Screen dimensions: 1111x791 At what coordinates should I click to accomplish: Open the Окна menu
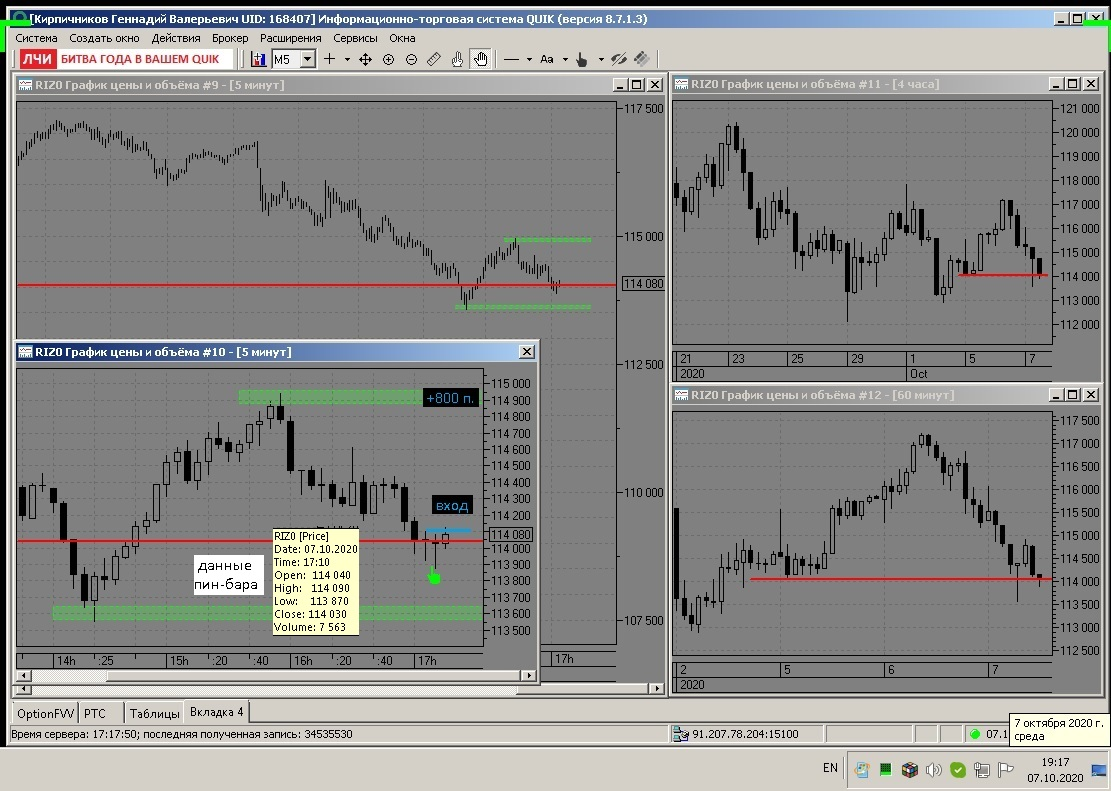click(402, 38)
